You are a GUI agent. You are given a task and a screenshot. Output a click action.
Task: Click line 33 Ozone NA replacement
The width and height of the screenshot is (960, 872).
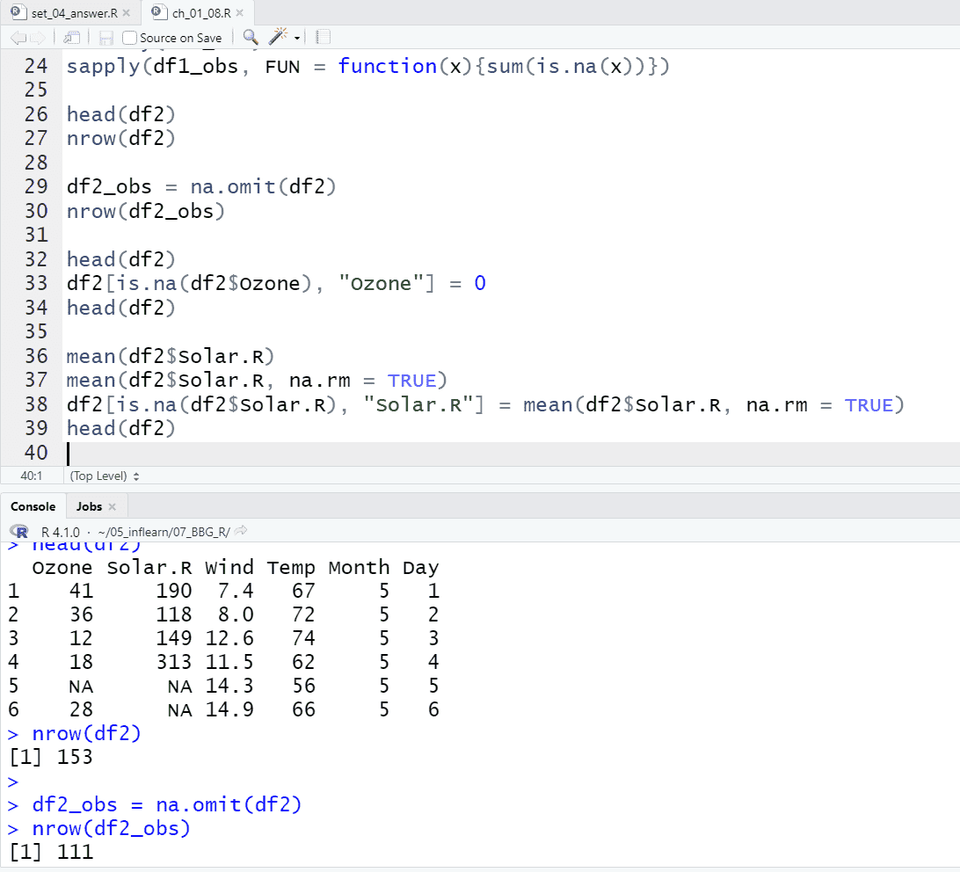[276, 284]
